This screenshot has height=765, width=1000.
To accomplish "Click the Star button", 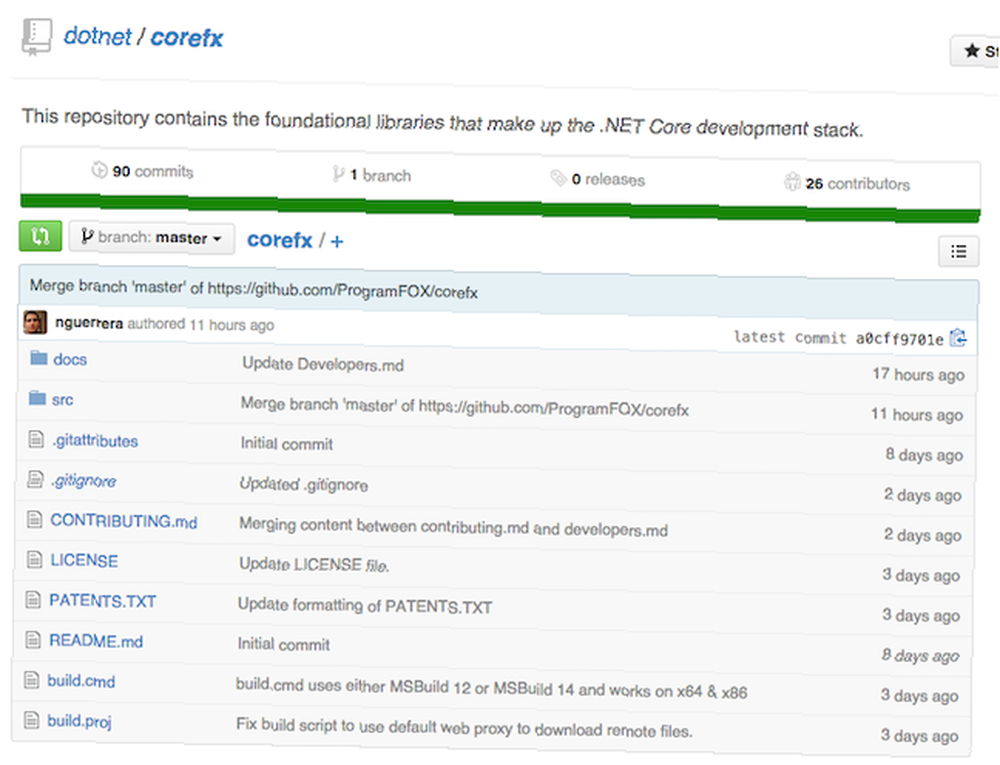I will [975, 51].
